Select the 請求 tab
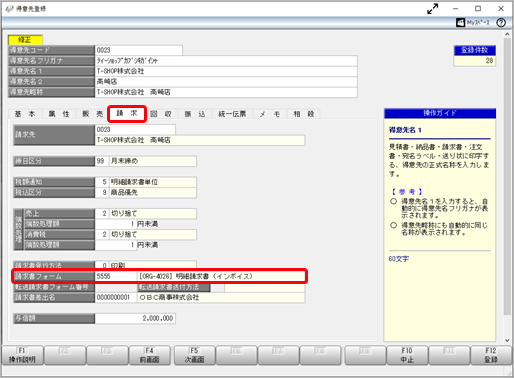This screenshot has height=378, width=514. (x=127, y=114)
